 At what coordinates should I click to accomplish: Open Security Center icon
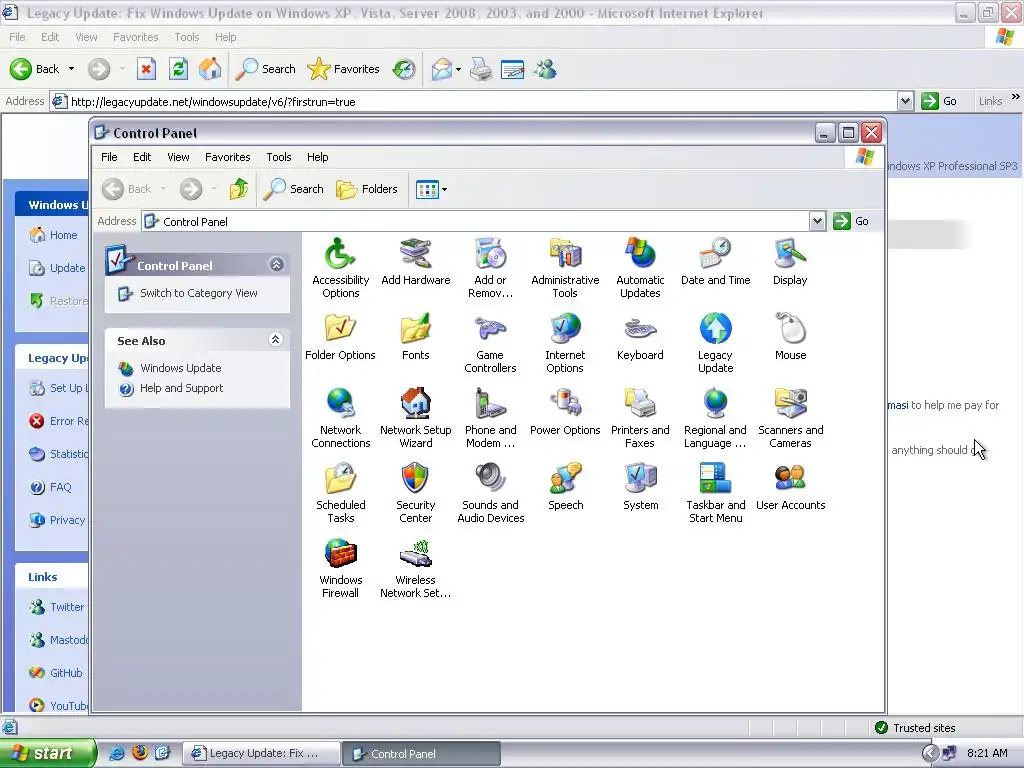point(415,493)
